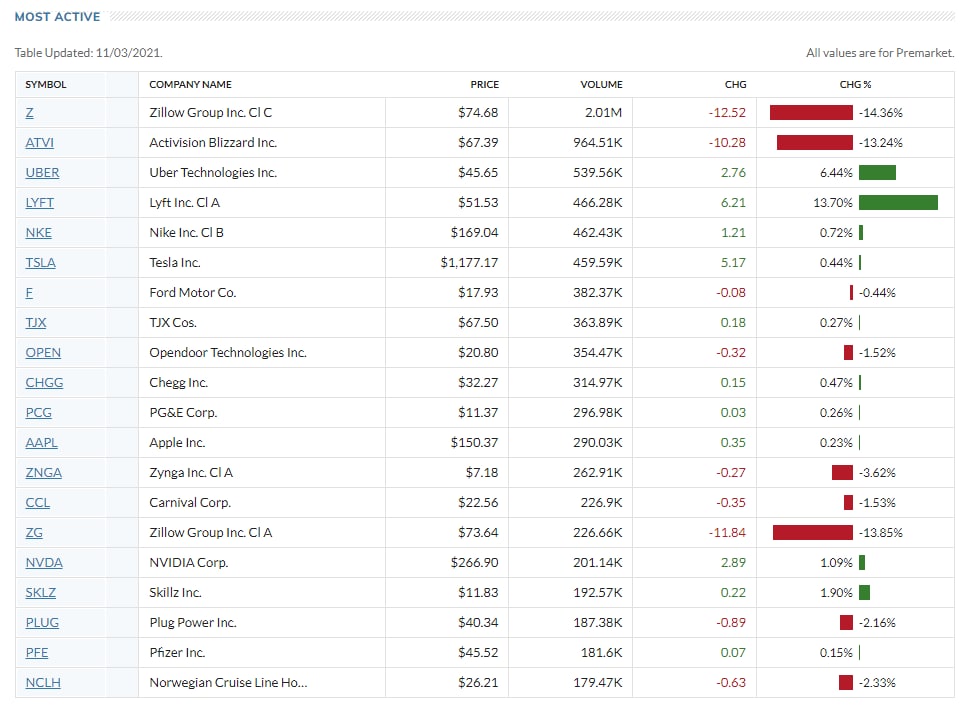Open the AAPL ticker link

41,443
